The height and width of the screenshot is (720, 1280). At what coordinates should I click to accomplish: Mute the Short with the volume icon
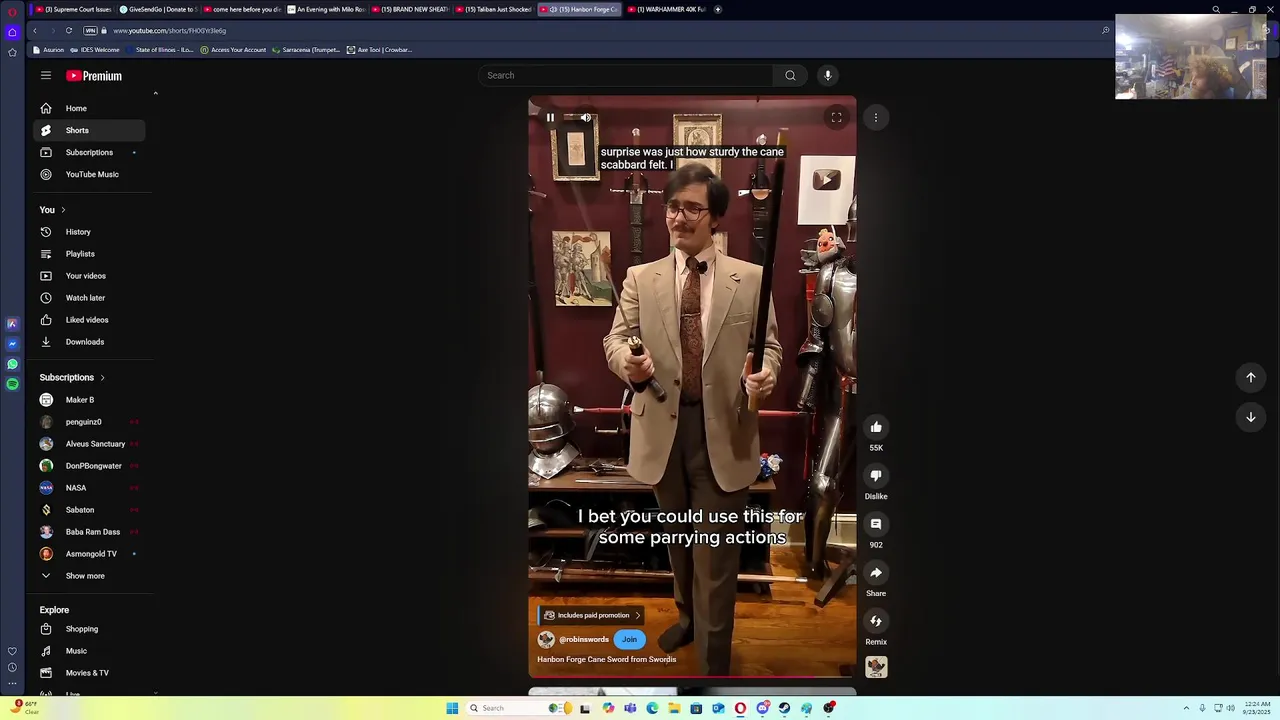[x=586, y=117]
